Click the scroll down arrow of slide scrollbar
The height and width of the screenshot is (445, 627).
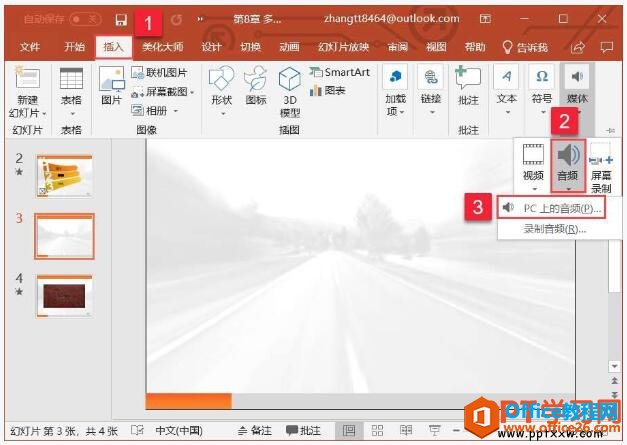coord(614,365)
